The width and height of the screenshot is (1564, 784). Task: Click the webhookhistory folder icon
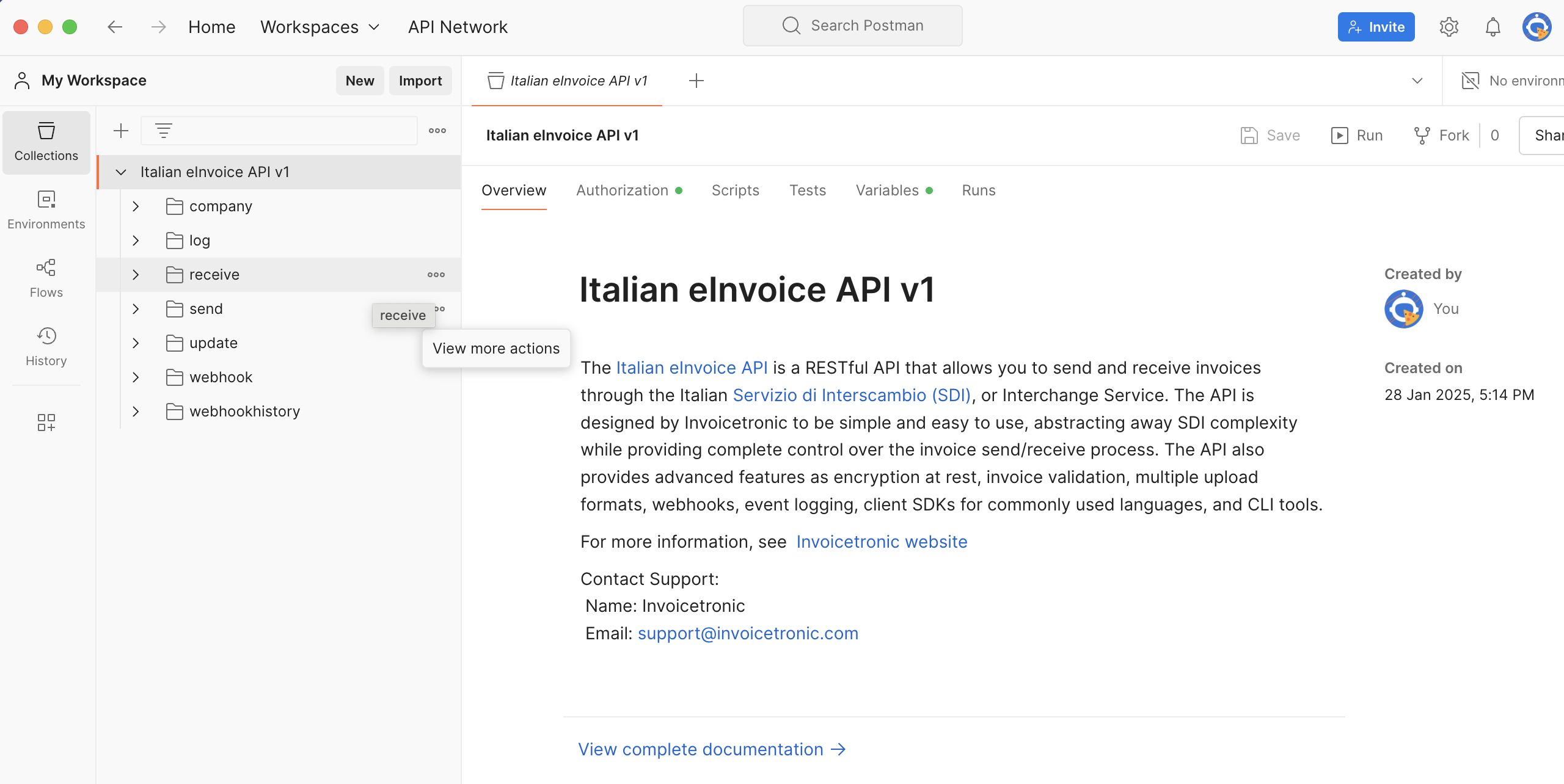(175, 412)
